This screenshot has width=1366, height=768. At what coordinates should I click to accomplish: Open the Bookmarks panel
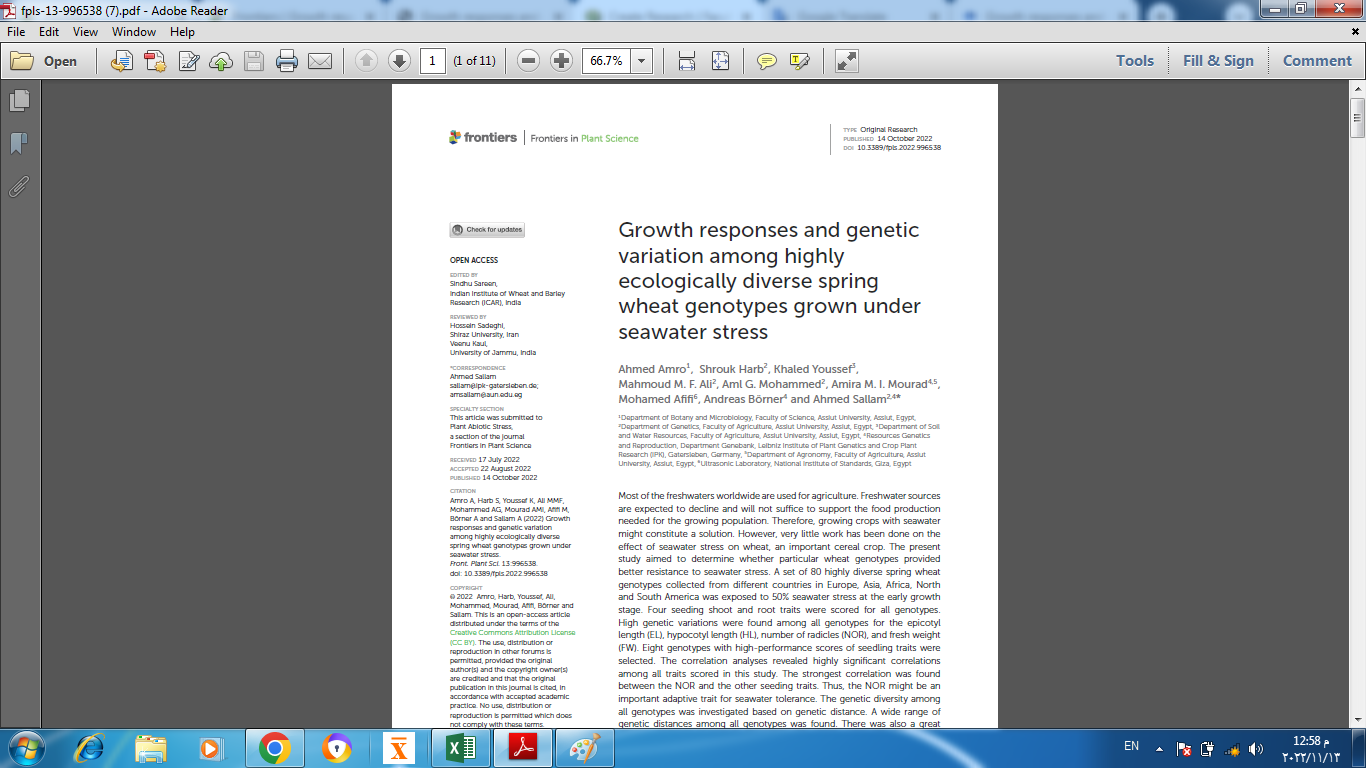[18, 142]
